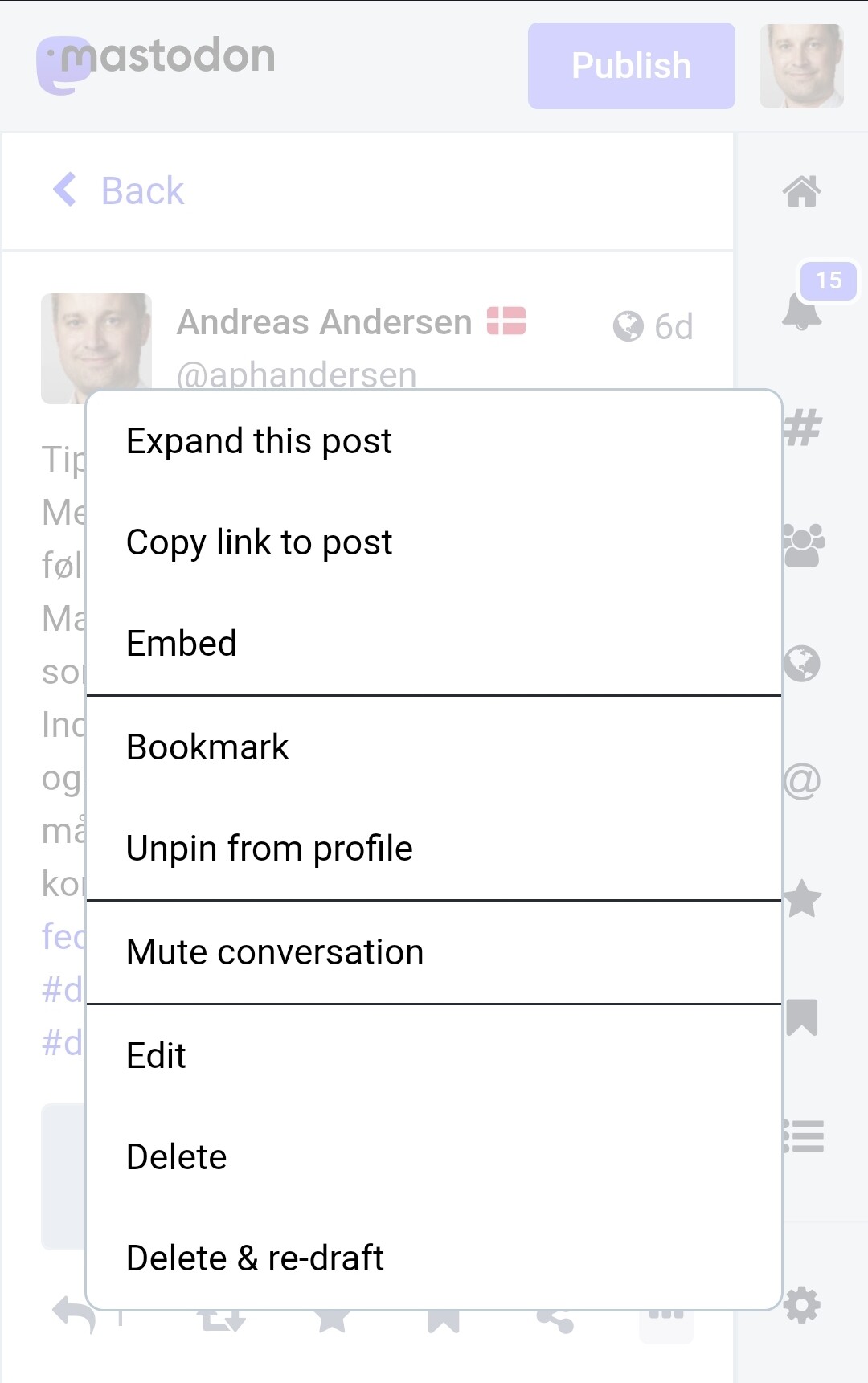Open the Explore hashtag icon
Viewport: 868px width, 1383px height.
point(802,428)
